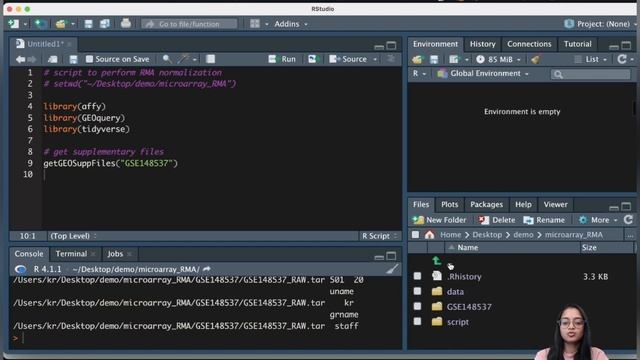Save the Untitled1 script
The width and height of the screenshot is (640, 360).
click(x=73, y=60)
